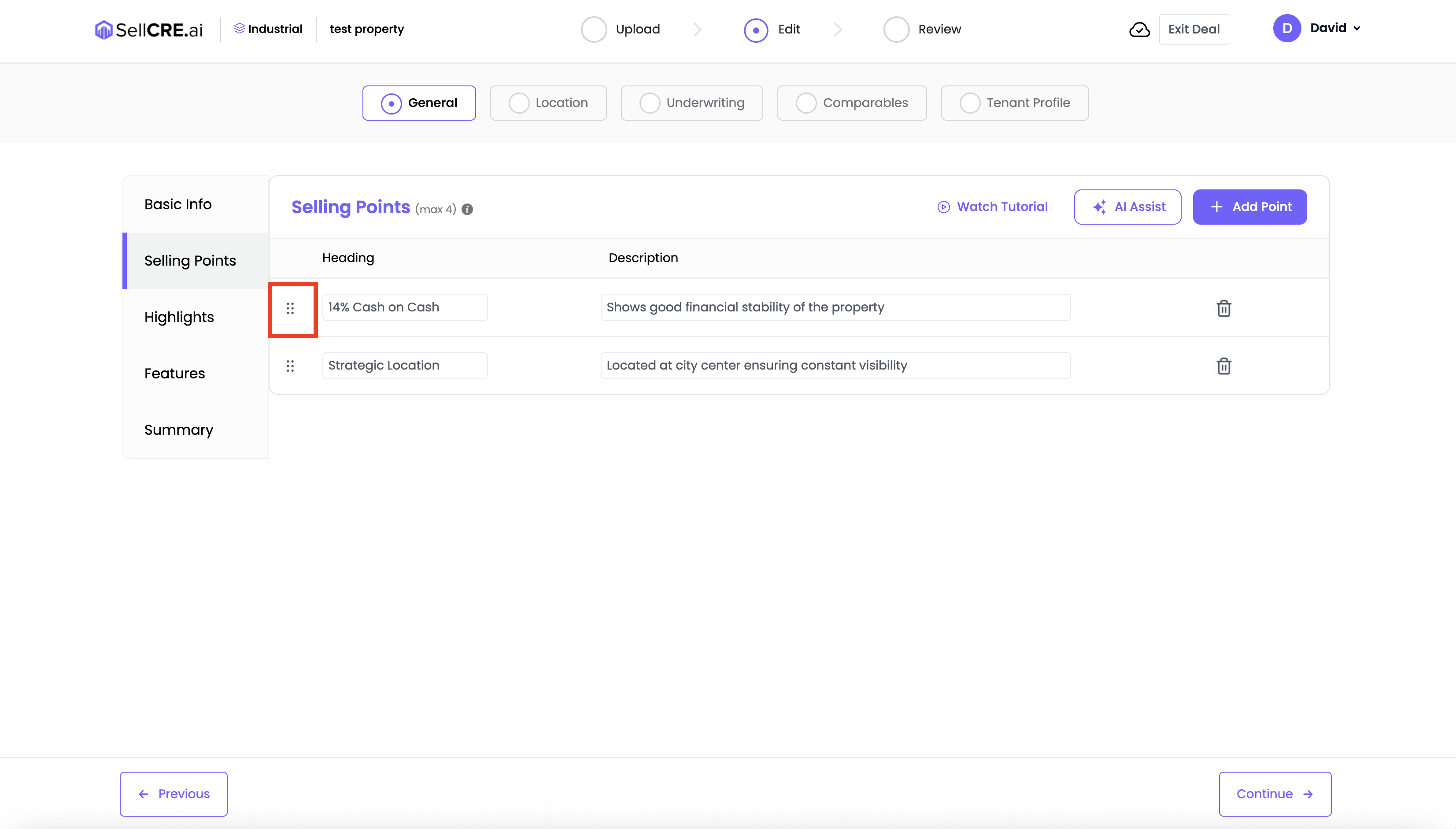Switch to the Summary sidebar tab
Screen dimensions: 1456x829
click(x=179, y=430)
